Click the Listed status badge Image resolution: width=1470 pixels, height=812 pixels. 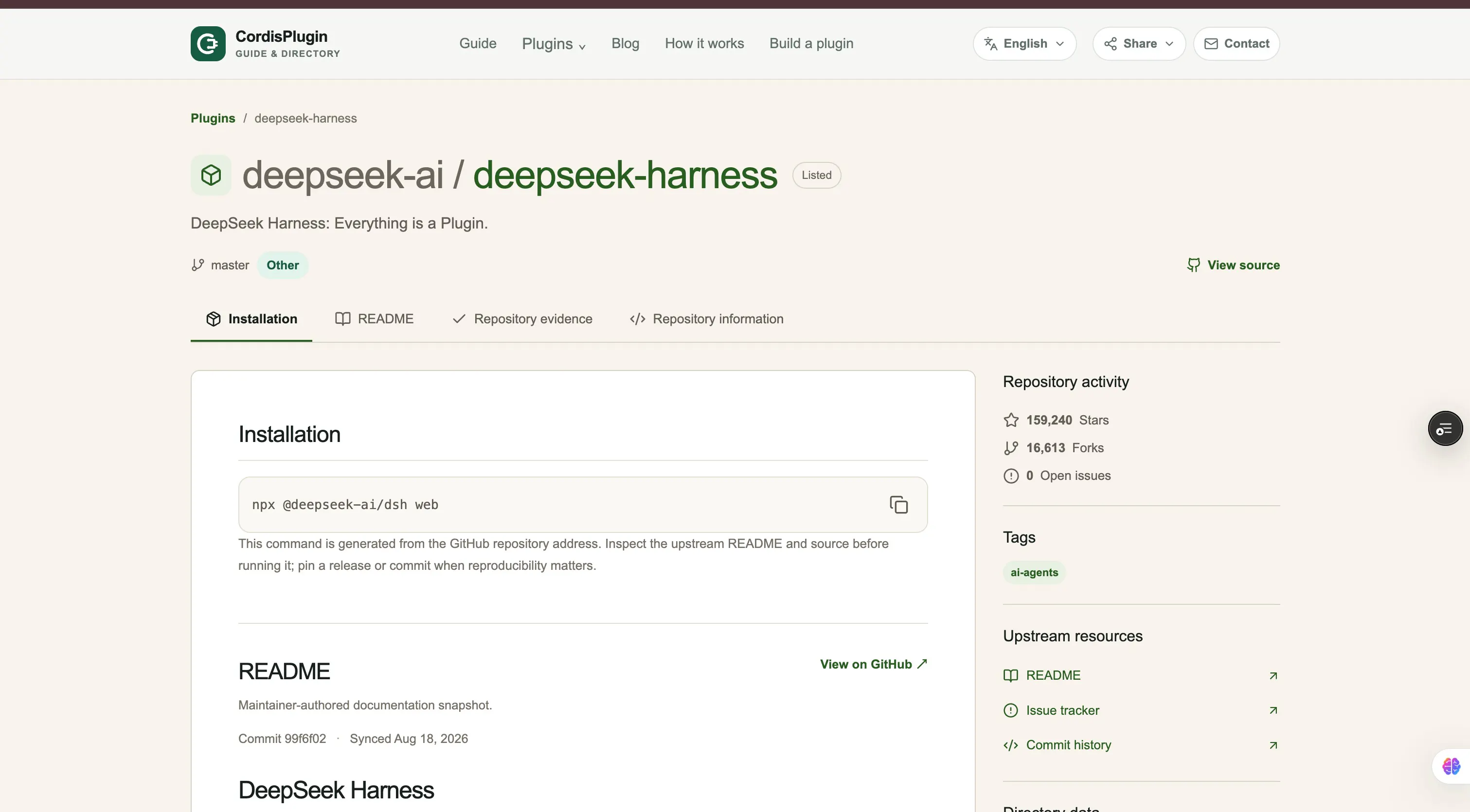coord(817,175)
